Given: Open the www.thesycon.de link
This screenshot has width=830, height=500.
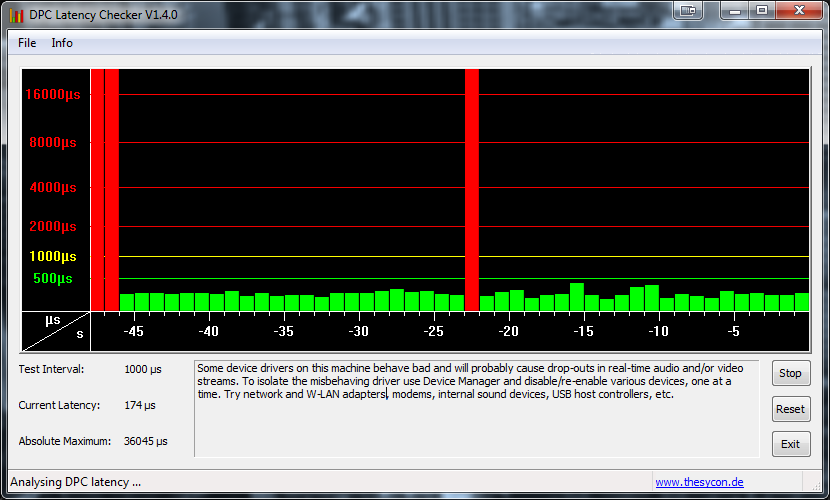Looking at the screenshot, I should pos(699,482).
